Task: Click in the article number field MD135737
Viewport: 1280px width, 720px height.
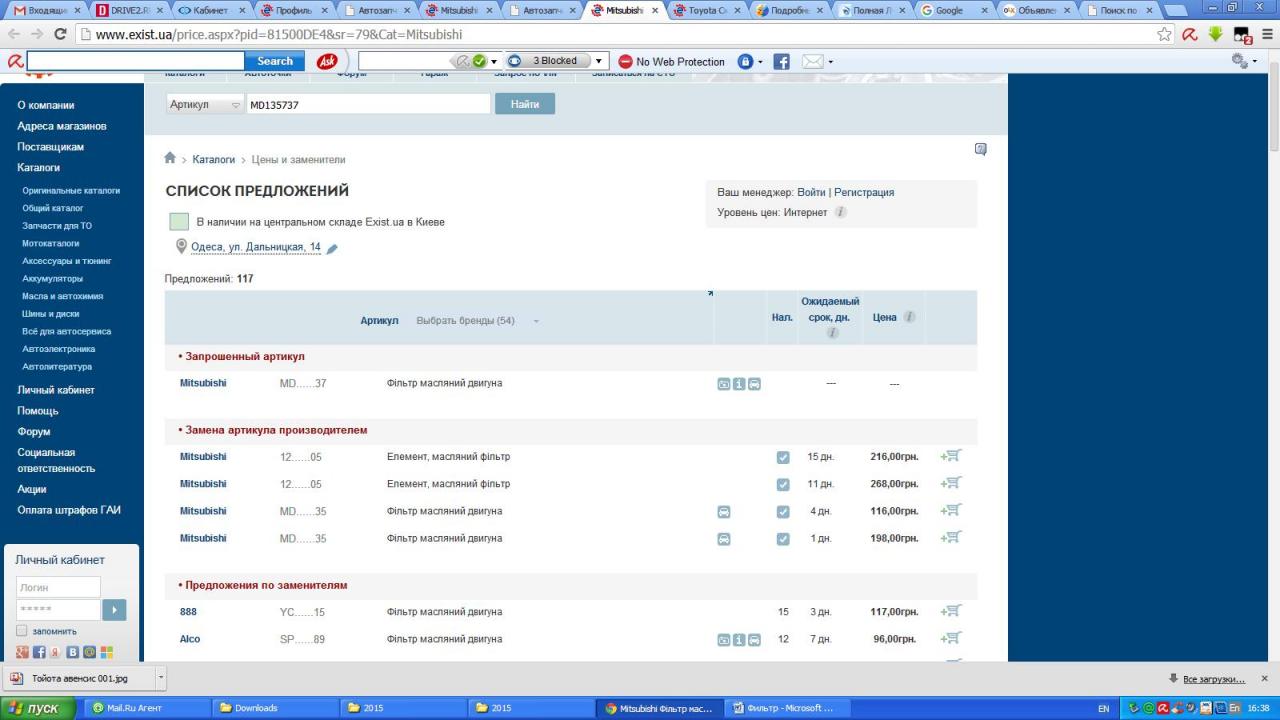Action: coord(368,104)
